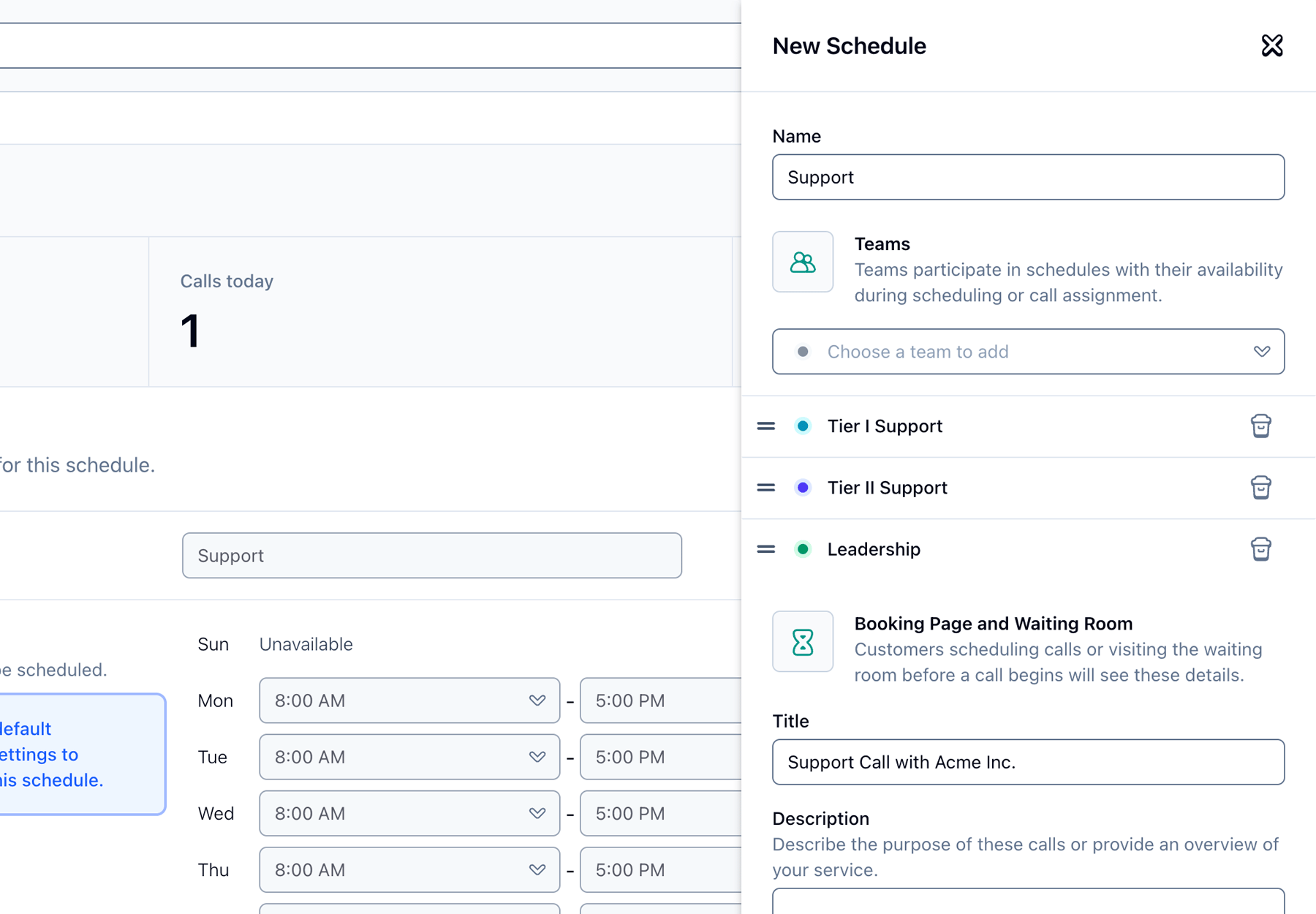Delete Tier II Support team with trash icon
The width and height of the screenshot is (1316, 914).
pyautogui.click(x=1260, y=488)
